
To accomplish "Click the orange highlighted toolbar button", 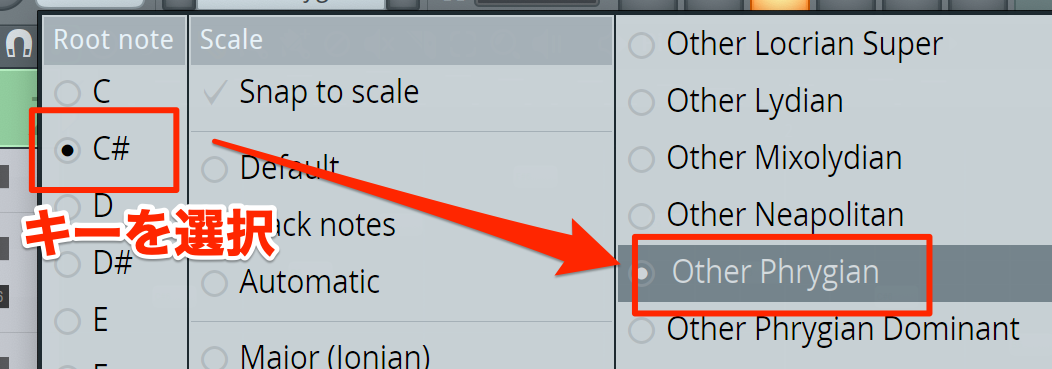I will [780, 5].
